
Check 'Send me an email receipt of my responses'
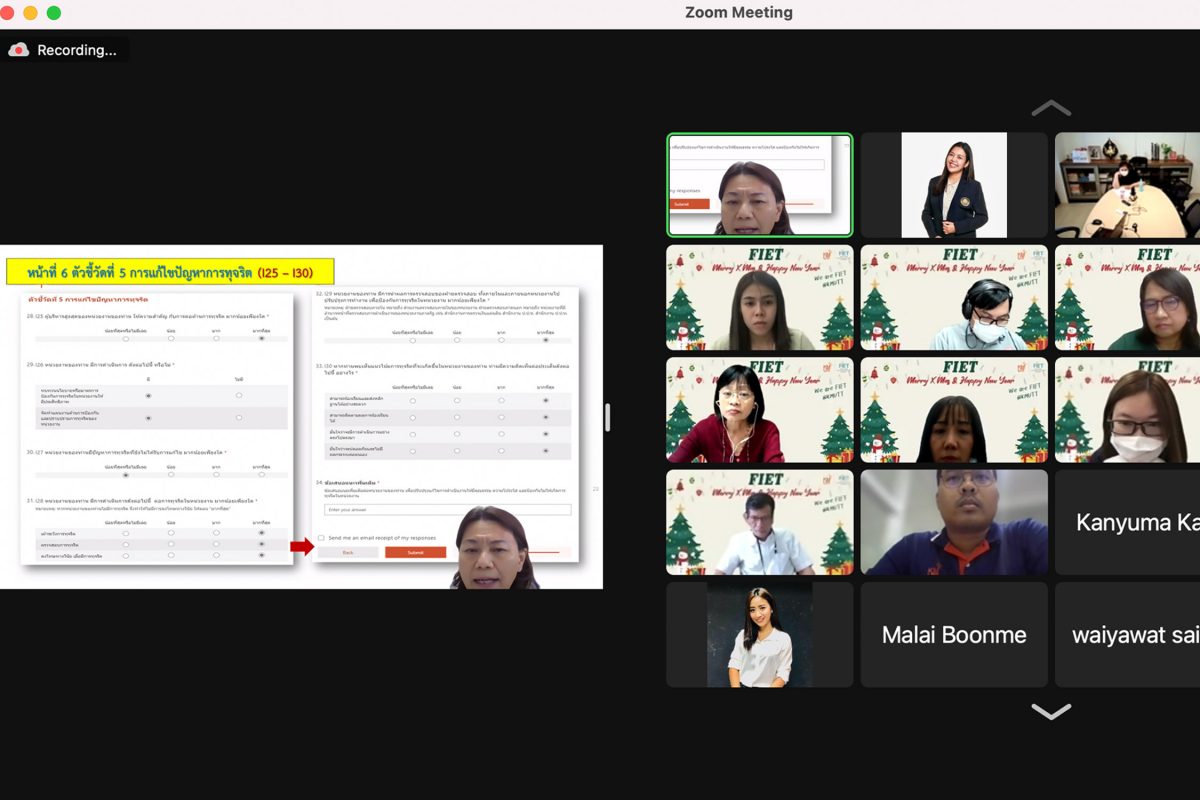click(321, 538)
